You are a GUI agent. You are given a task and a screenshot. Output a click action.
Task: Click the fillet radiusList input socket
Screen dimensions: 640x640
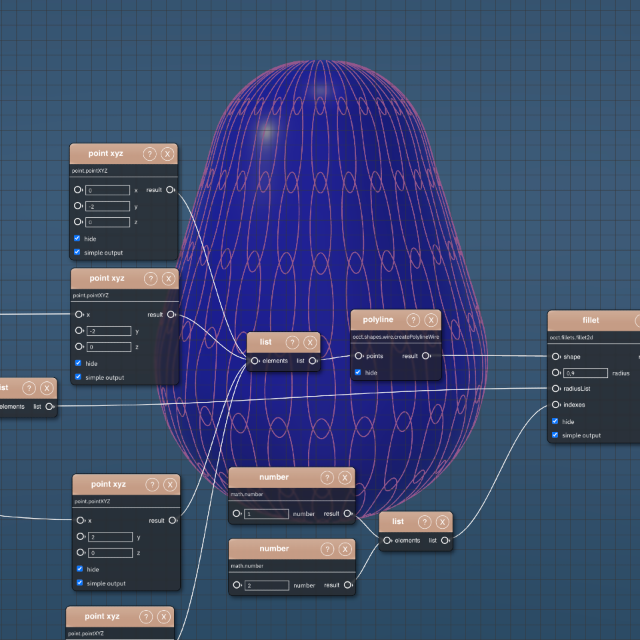556,389
